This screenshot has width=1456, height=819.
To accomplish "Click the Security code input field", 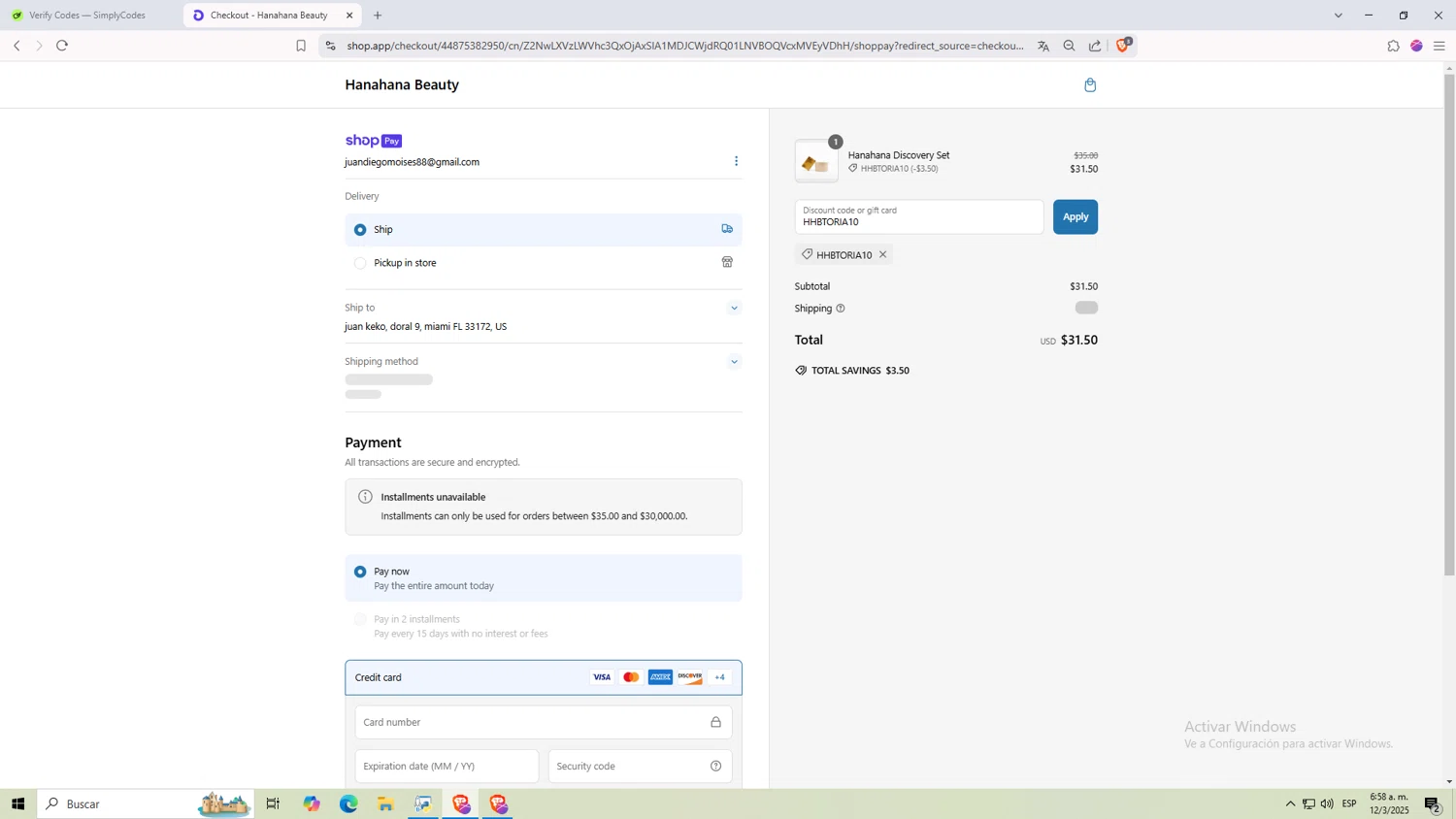I will (x=640, y=766).
